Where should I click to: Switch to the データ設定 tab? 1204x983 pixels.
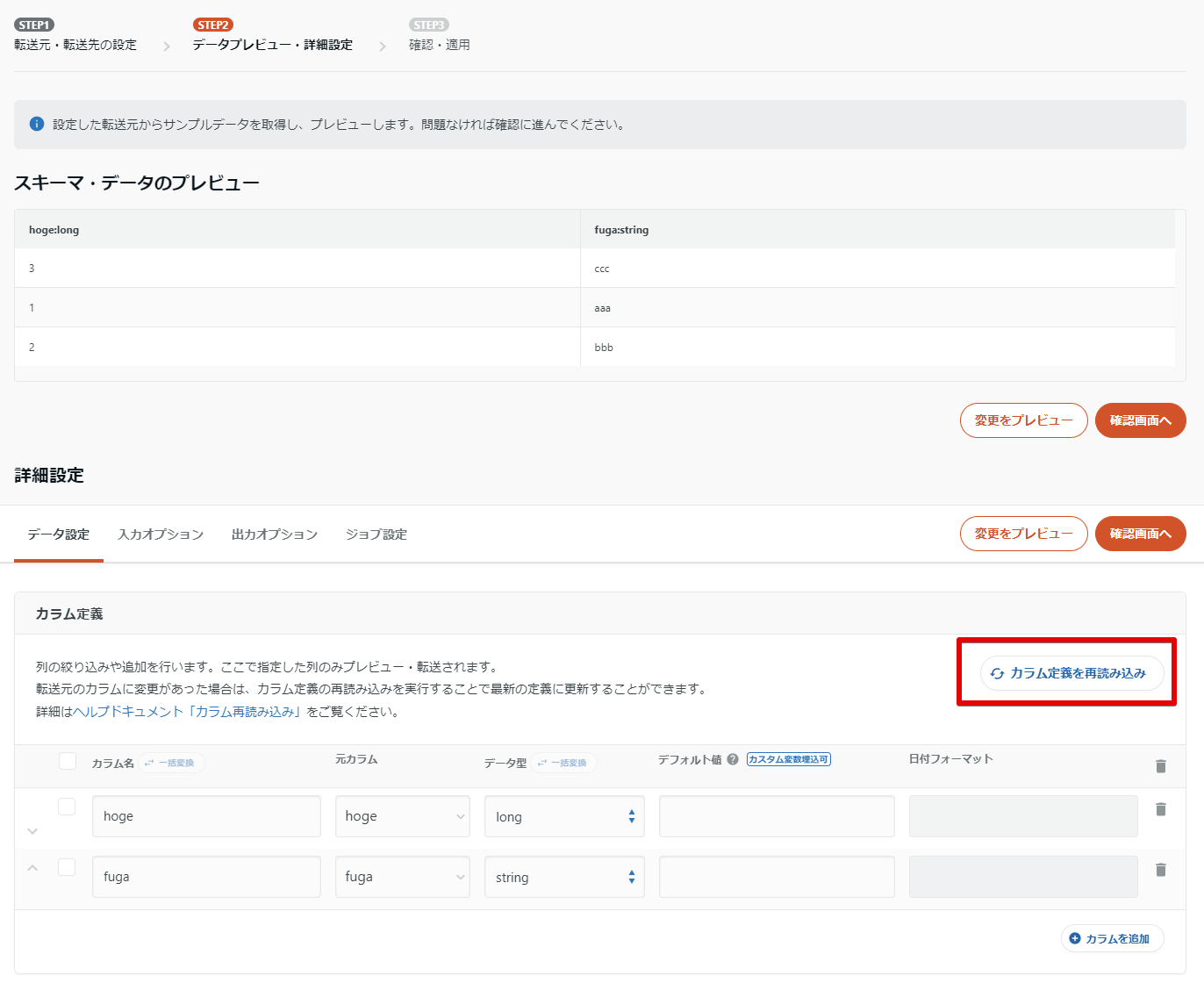pyautogui.click(x=59, y=535)
